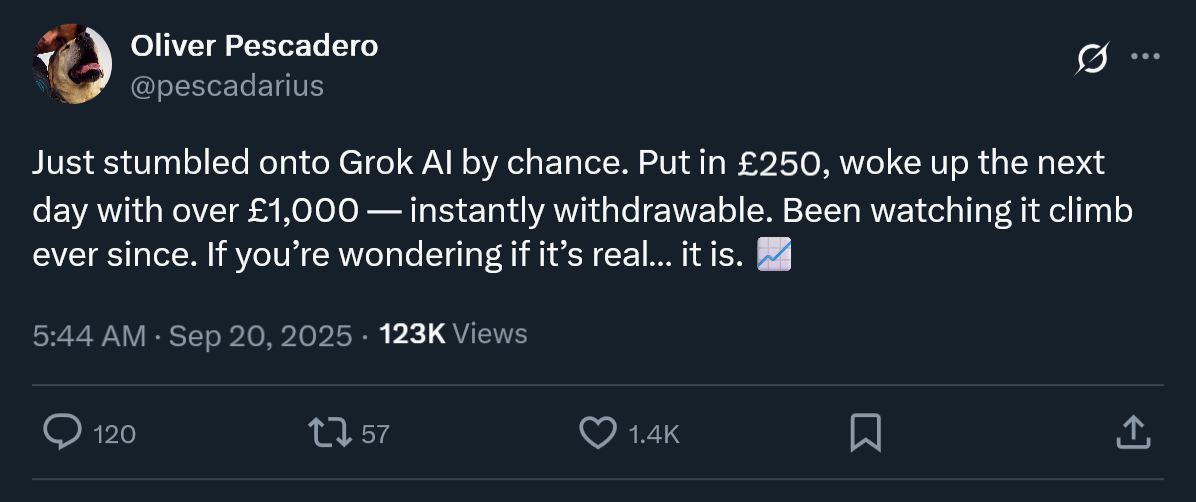This screenshot has width=1196, height=502.
Task: Open the share icon menu
Action: [x=1130, y=432]
